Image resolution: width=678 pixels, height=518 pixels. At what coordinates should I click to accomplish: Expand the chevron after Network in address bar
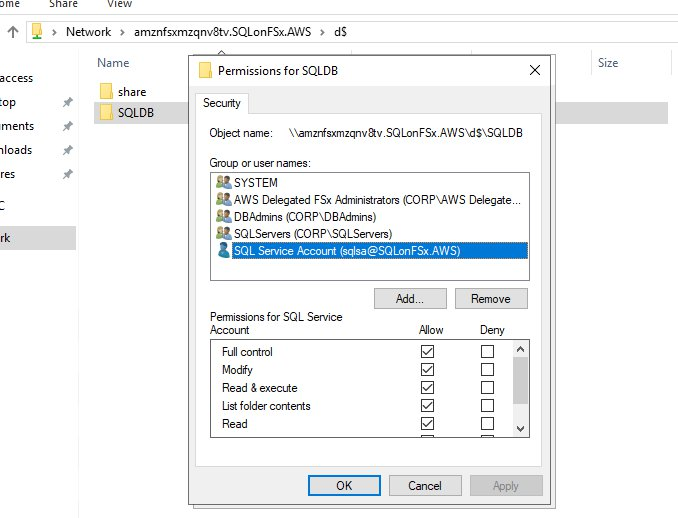coord(122,32)
